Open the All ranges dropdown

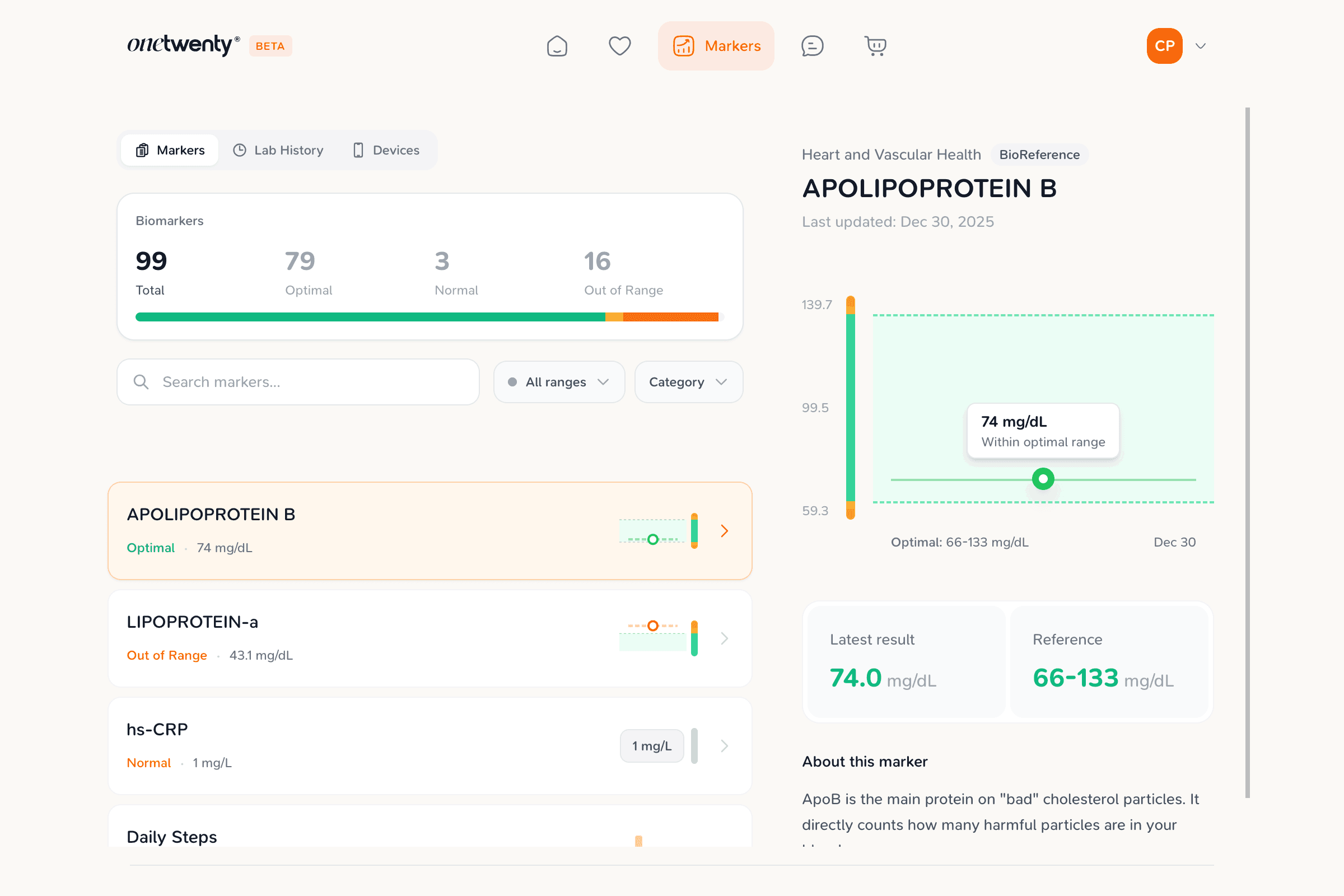click(x=558, y=382)
